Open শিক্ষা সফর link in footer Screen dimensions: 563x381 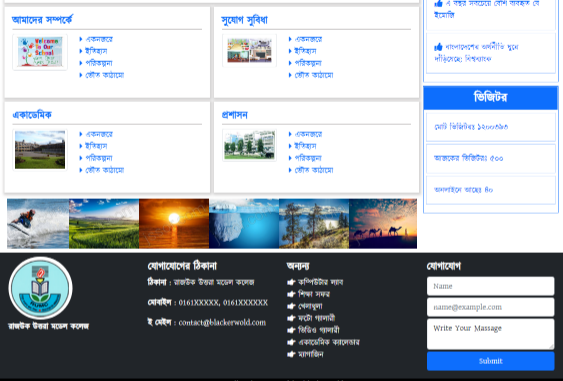(x=314, y=294)
